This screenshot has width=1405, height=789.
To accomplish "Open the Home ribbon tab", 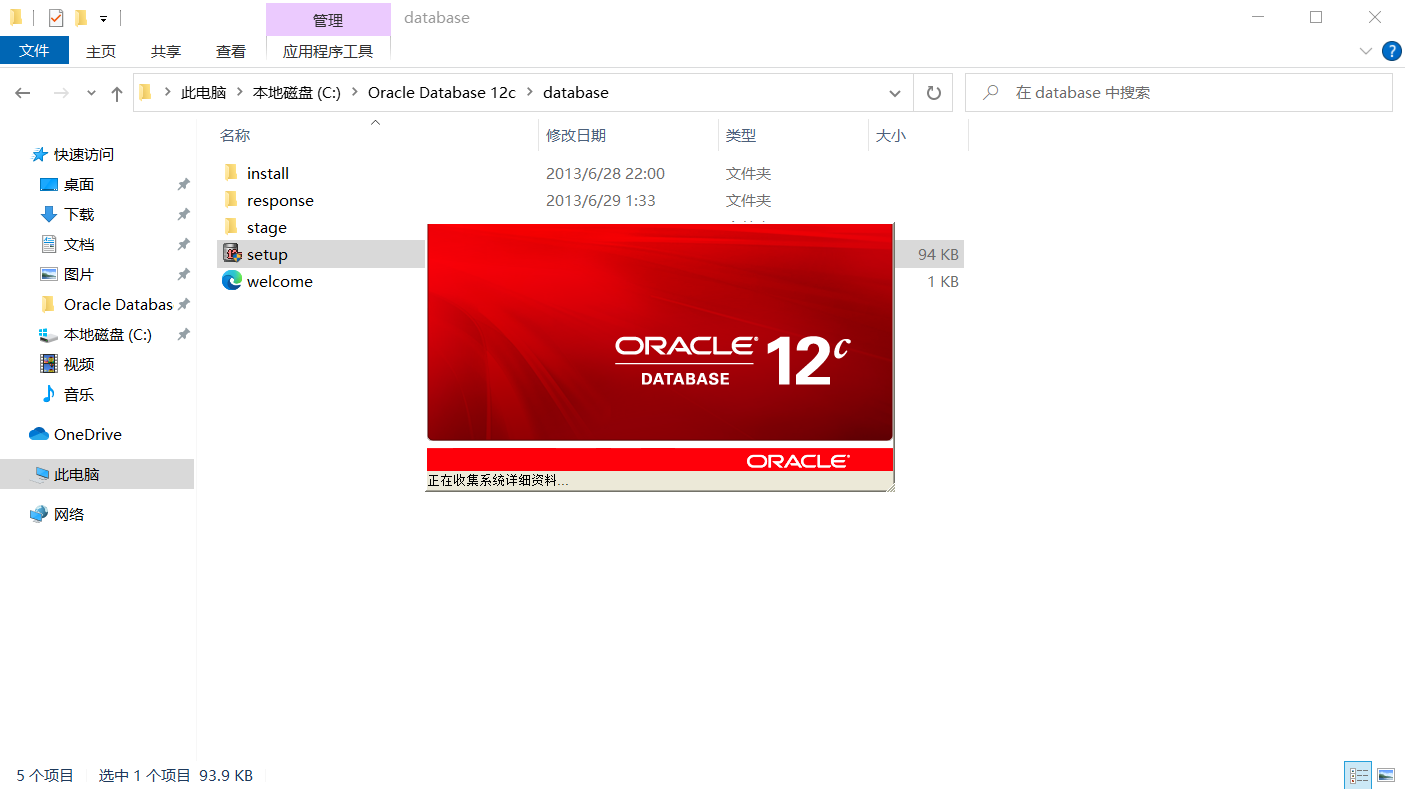I will (x=101, y=51).
